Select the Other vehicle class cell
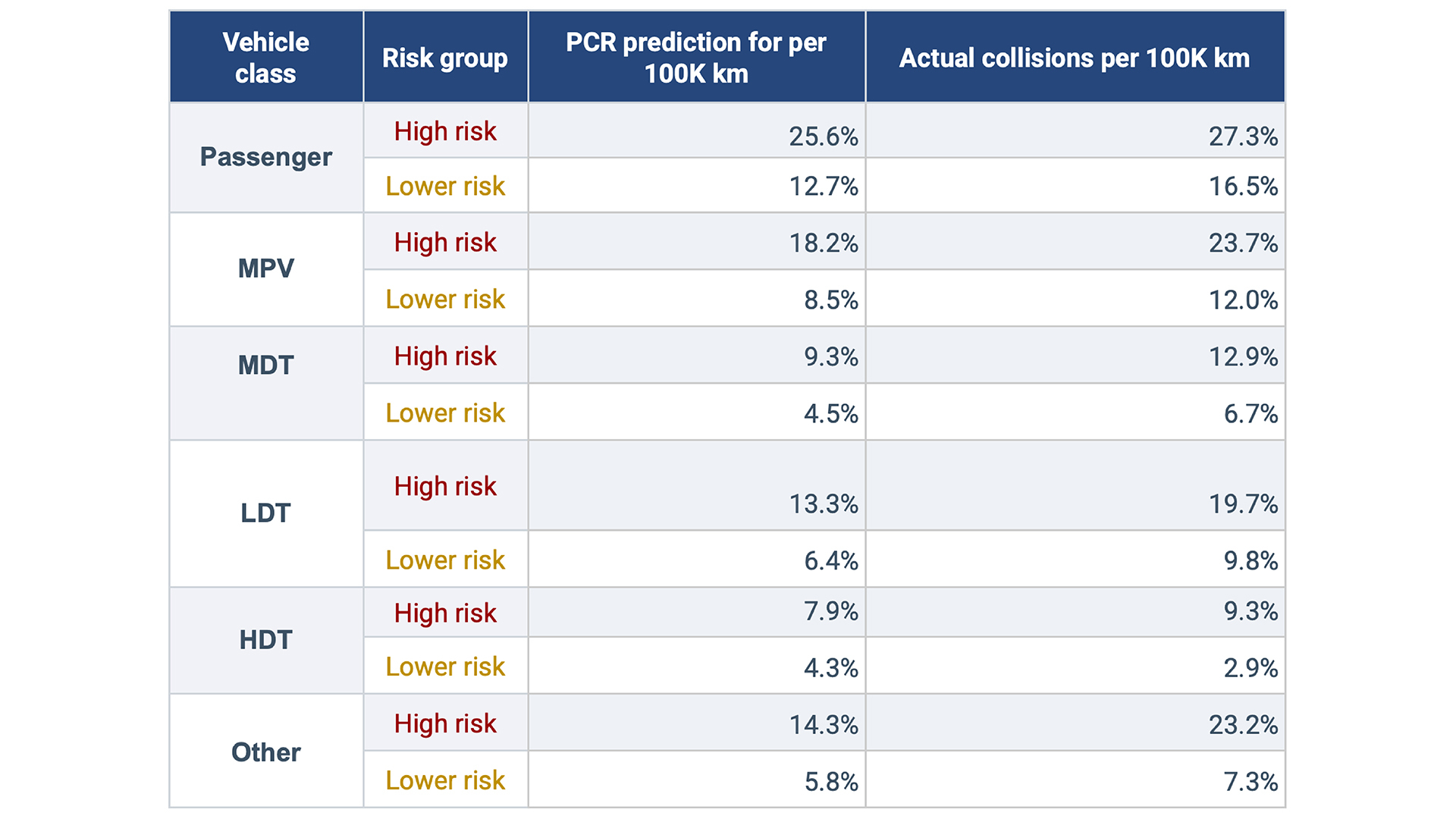1456x819 pixels. pyautogui.click(x=265, y=752)
